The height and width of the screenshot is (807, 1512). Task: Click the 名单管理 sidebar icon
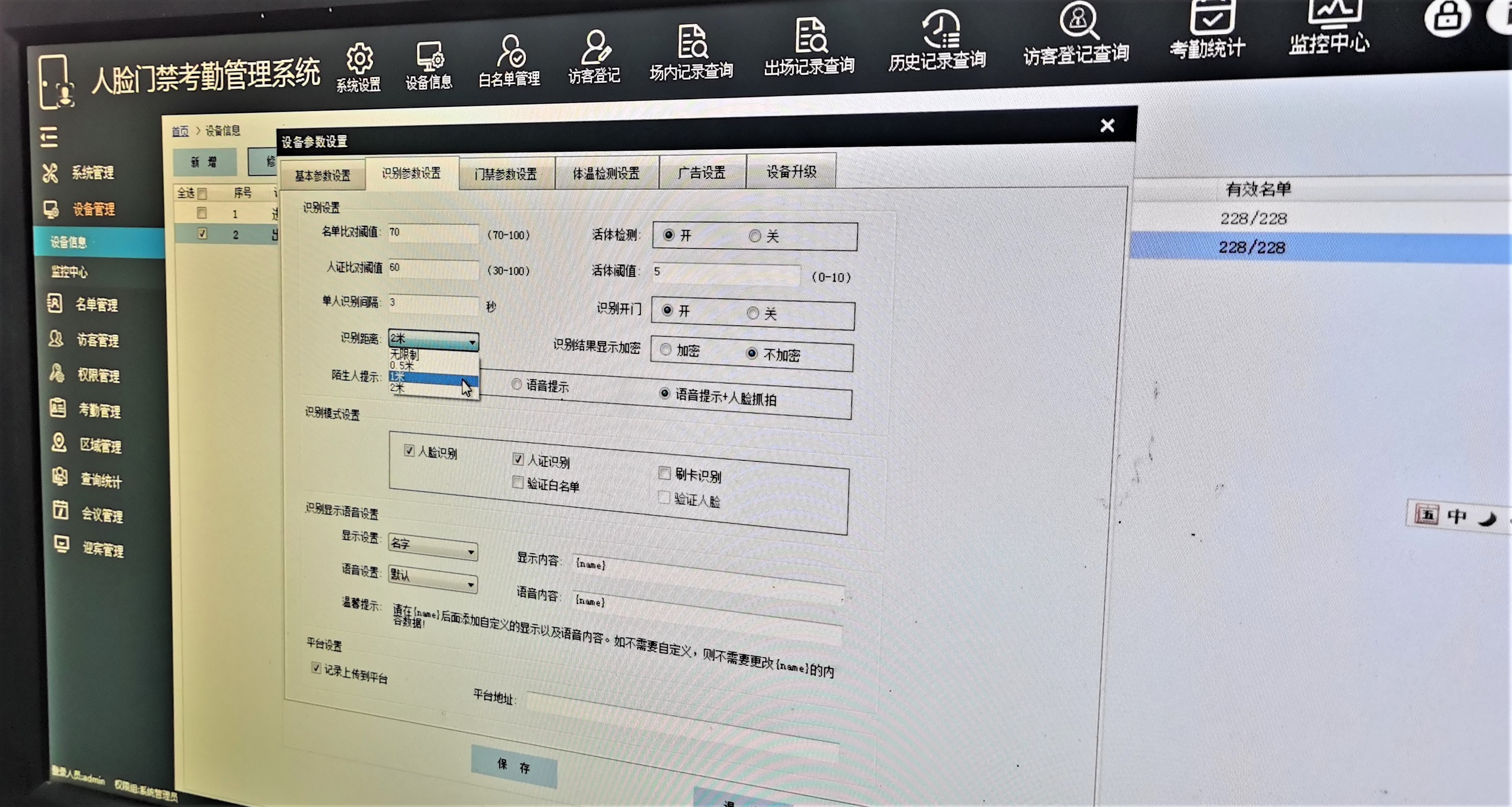pos(55,303)
